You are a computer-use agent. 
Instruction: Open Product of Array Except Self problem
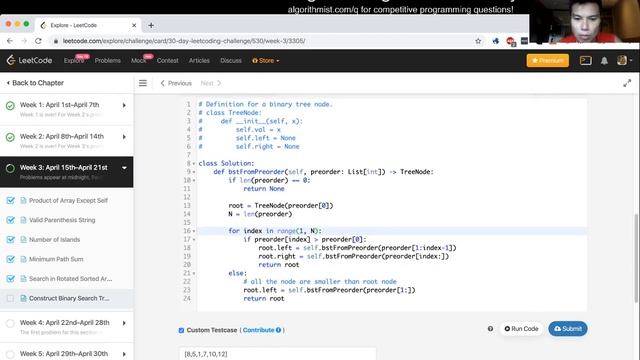point(68,200)
